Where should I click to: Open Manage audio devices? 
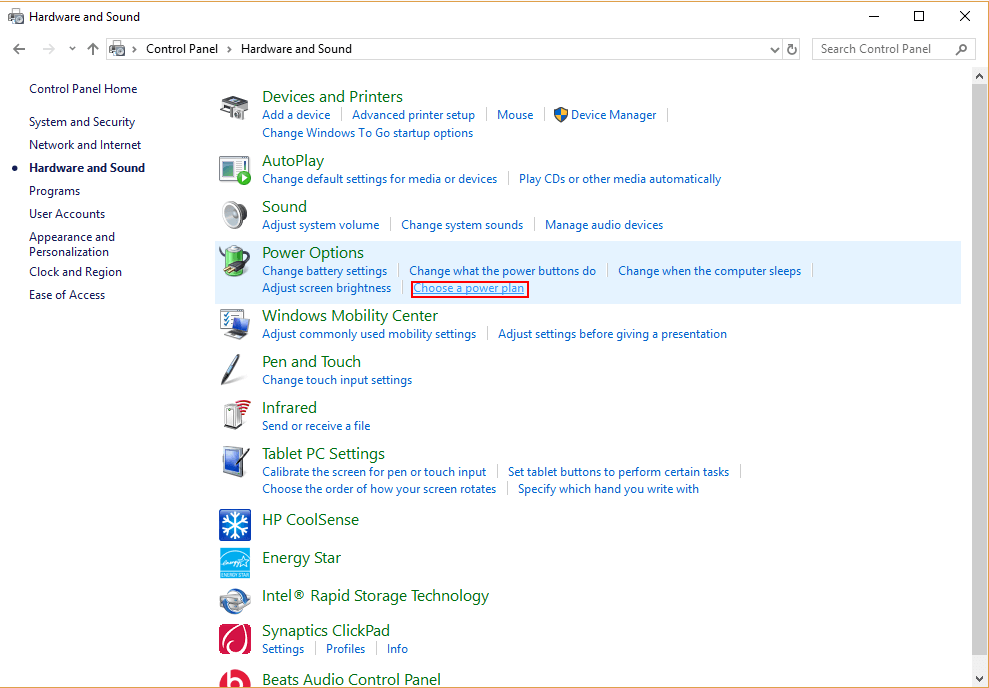[x=604, y=225]
